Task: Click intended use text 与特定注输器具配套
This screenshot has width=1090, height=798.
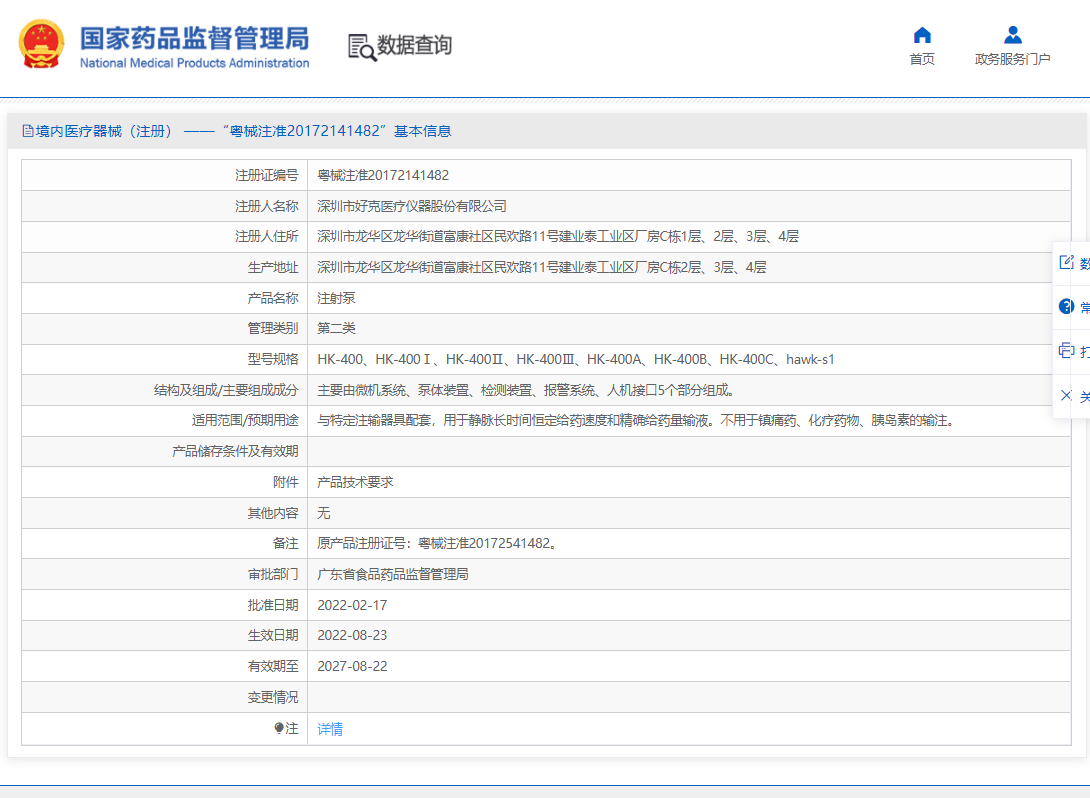Action: (x=637, y=421)
